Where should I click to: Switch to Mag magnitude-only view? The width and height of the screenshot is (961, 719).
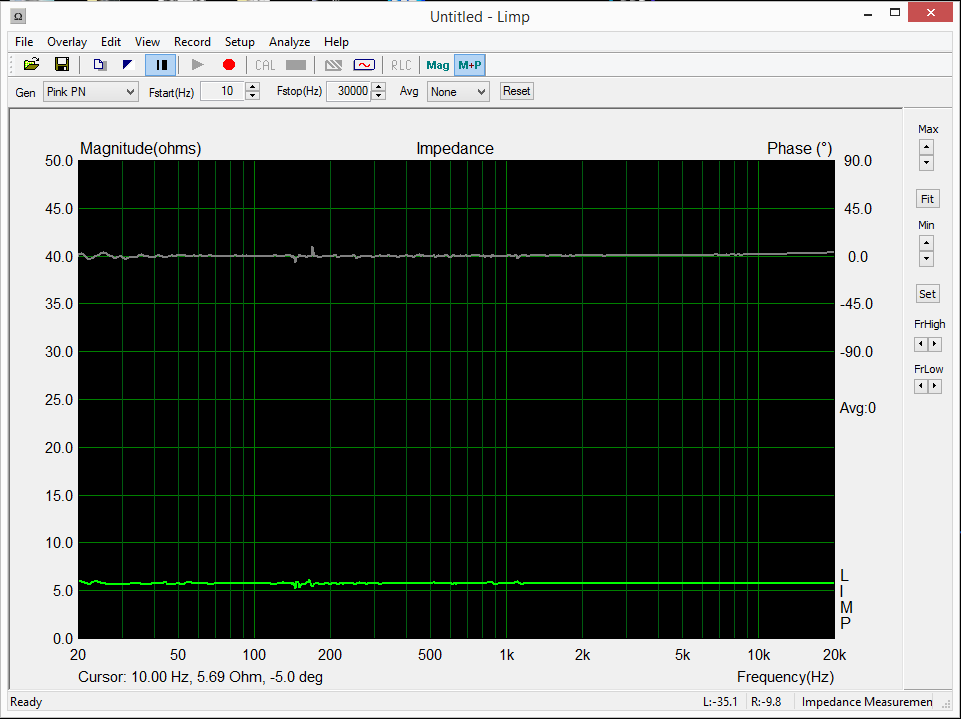(438, 65)
